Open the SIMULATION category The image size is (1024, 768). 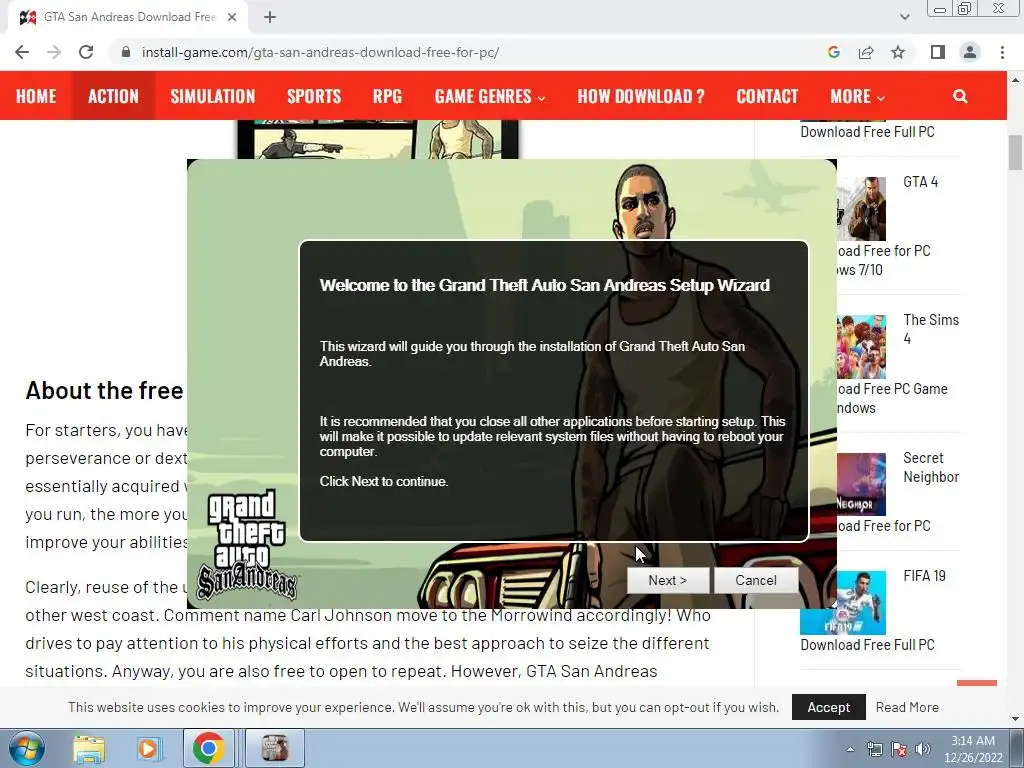click(x=213, y=96)
